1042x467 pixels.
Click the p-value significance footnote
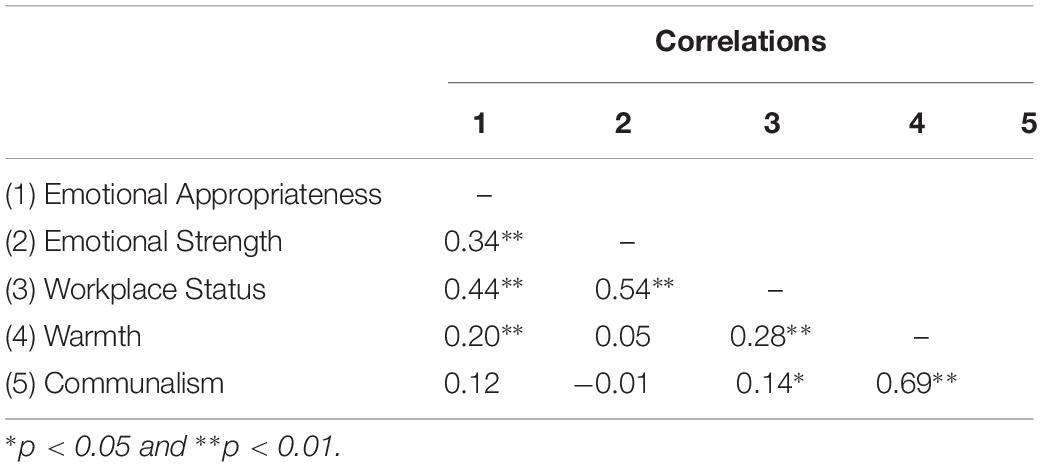173,446
